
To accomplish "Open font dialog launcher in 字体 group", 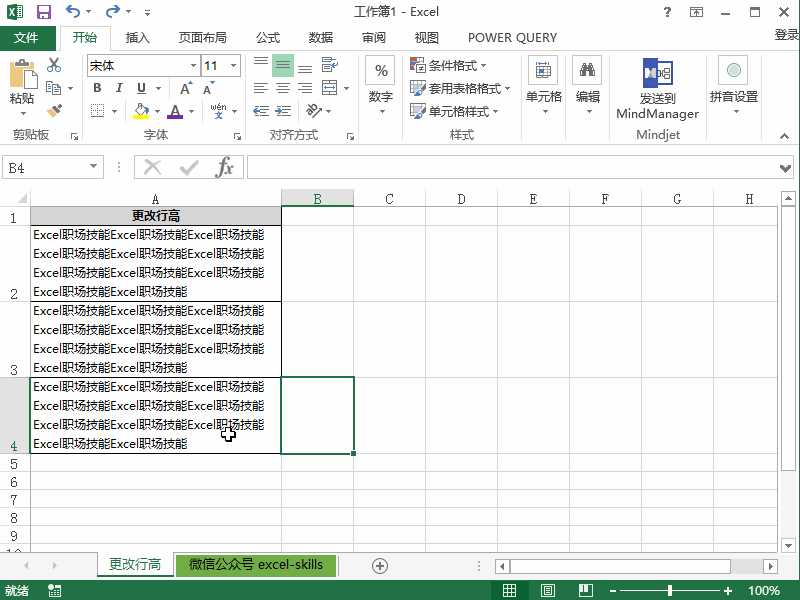I will click(237, 136).
